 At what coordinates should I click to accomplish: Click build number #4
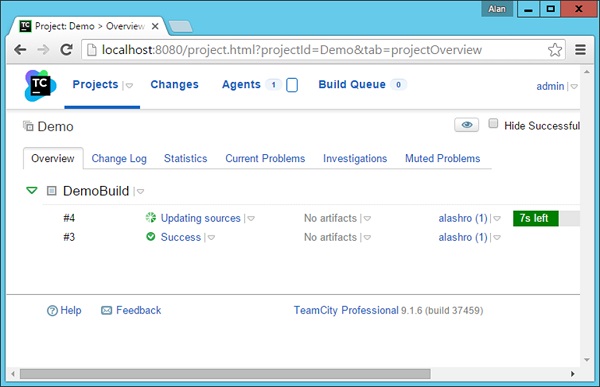click(x=69, y=218)
